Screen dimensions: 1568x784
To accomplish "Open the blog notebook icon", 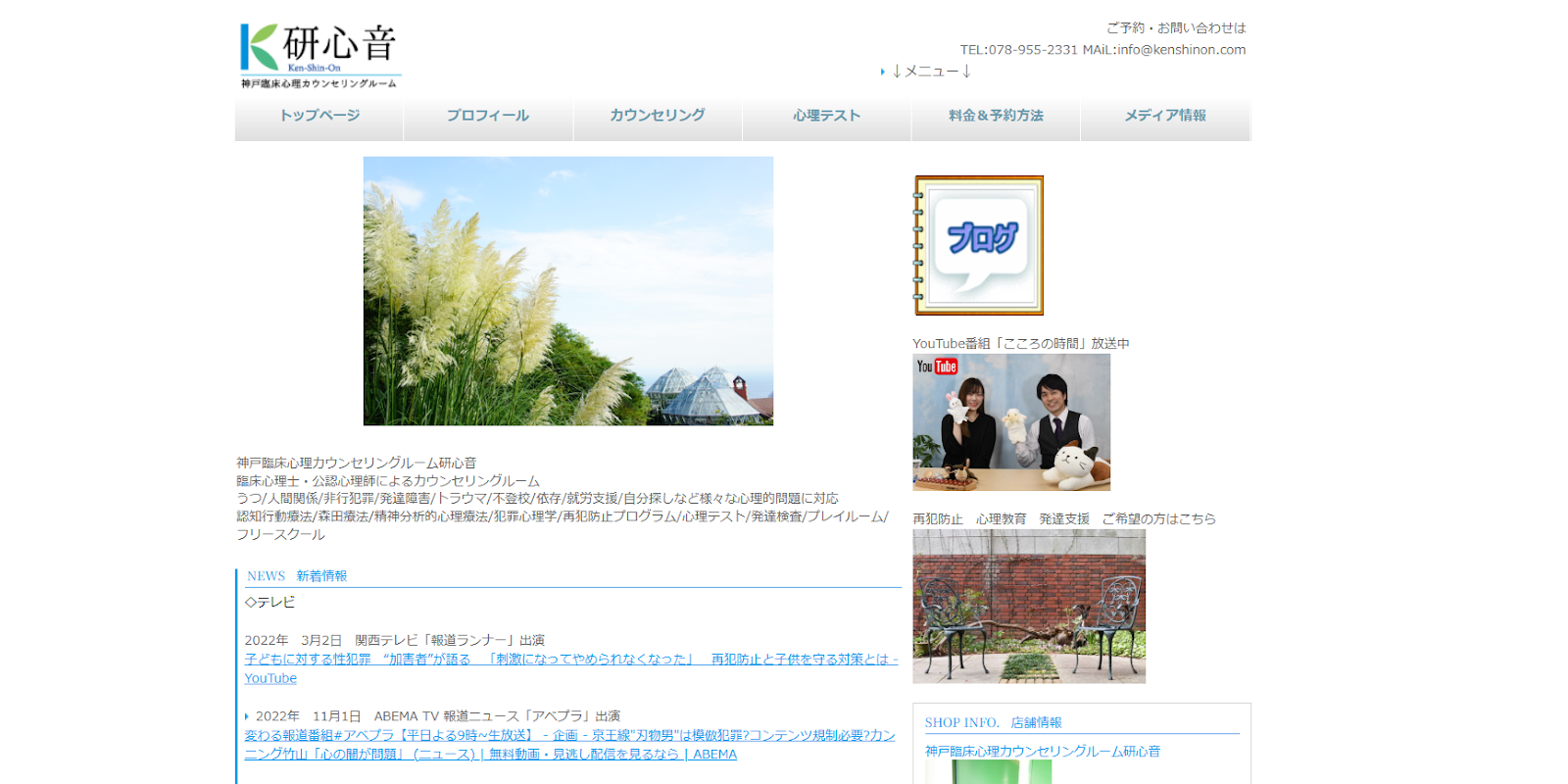I will click(978, 245).
